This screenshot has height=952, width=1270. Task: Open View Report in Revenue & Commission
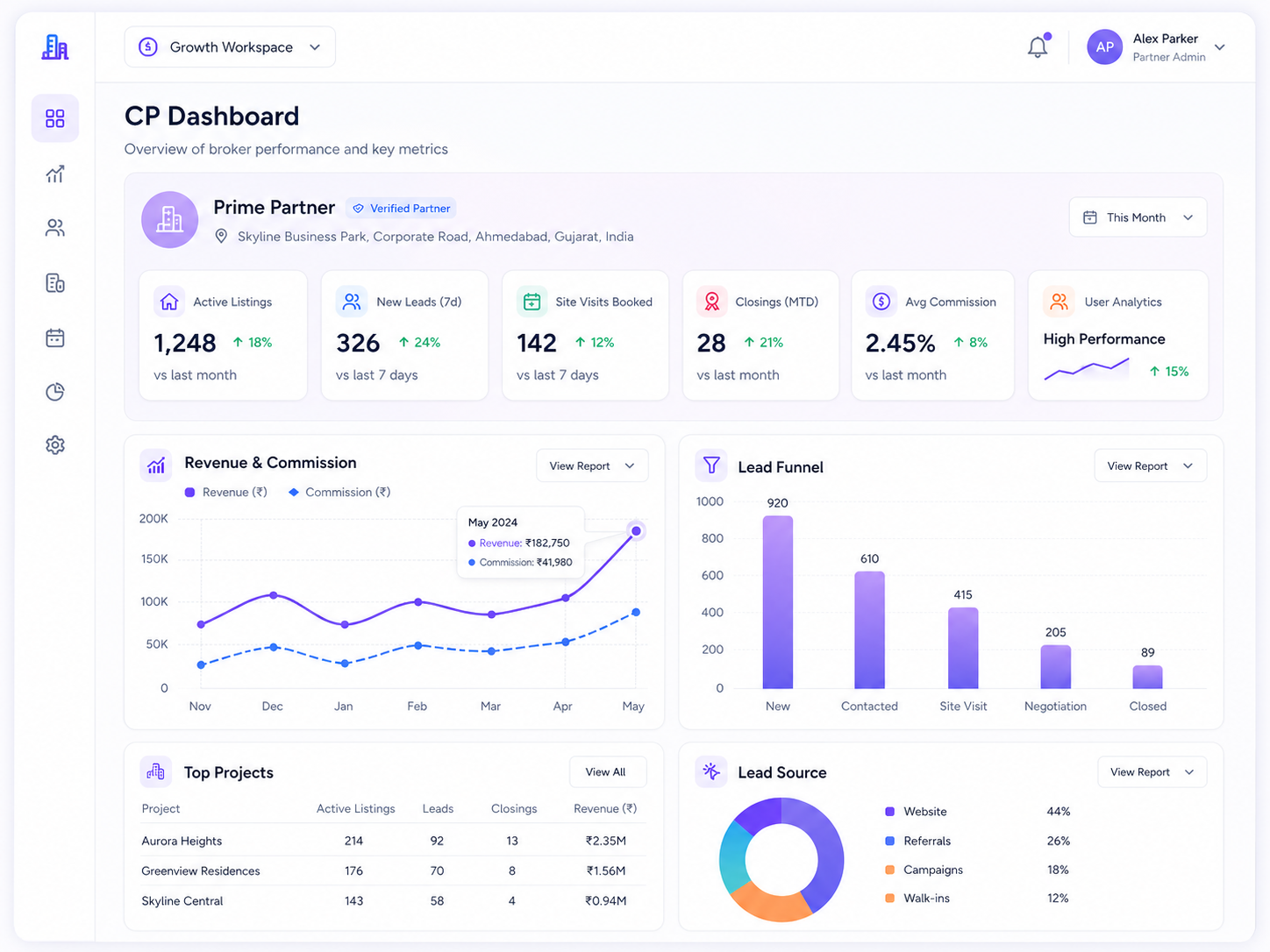592,466
